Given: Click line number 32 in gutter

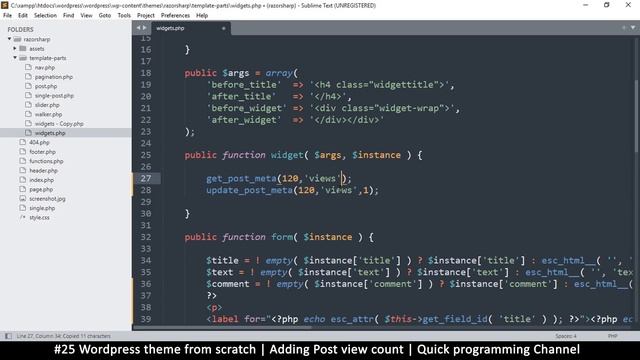Looking at the screenshot, I should [x=146, y=237].
